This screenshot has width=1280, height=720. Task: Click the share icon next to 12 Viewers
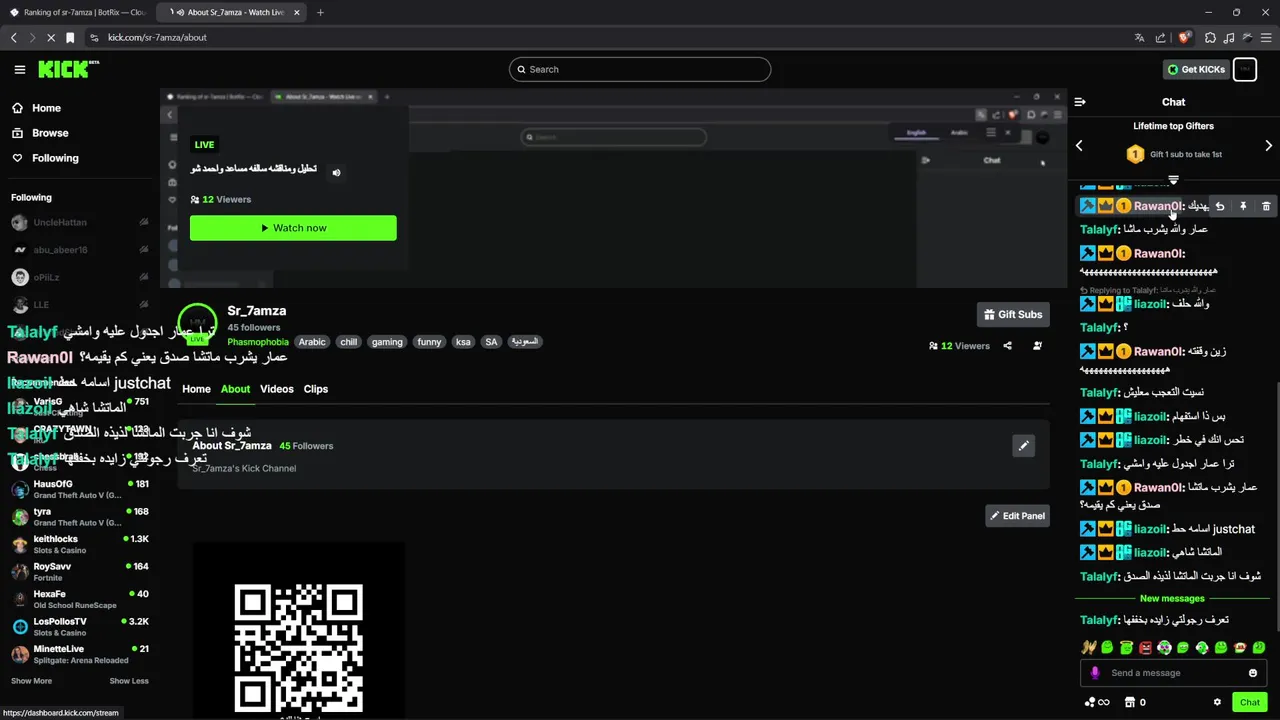[1007, 346]
